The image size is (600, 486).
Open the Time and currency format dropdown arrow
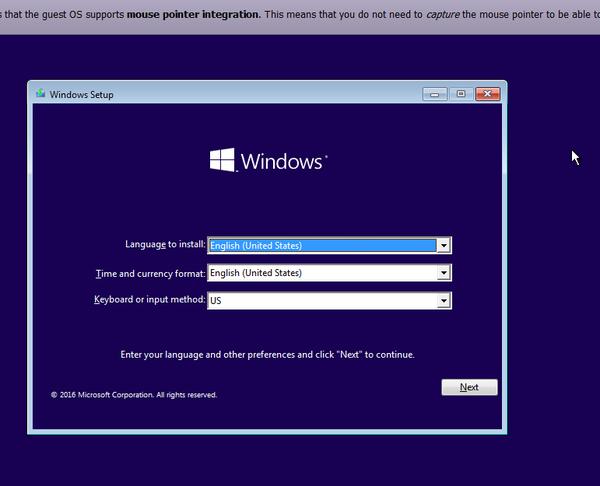coord(444,273)
